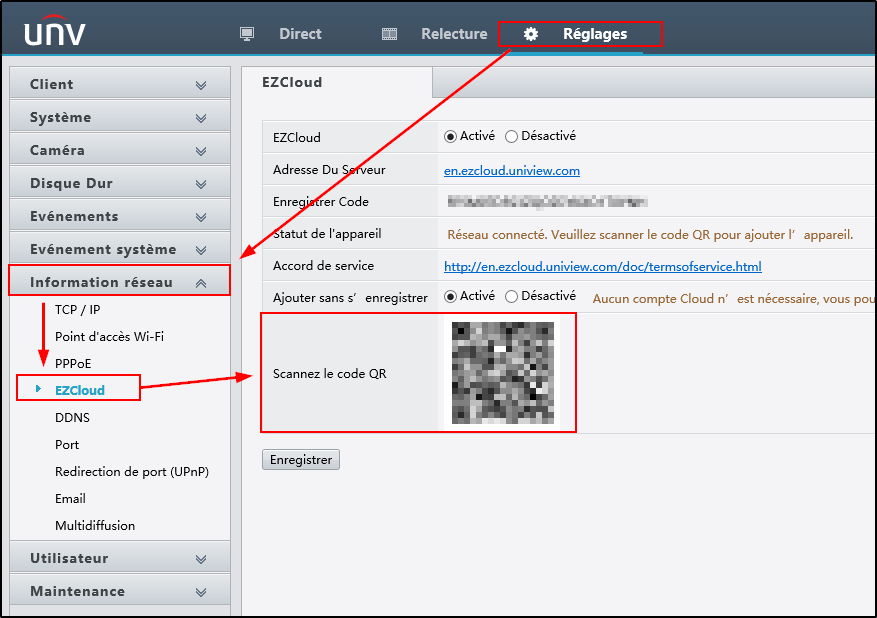Click the Adresse Du Serveur label
The image size is (877, 618).
coord(329,169)
